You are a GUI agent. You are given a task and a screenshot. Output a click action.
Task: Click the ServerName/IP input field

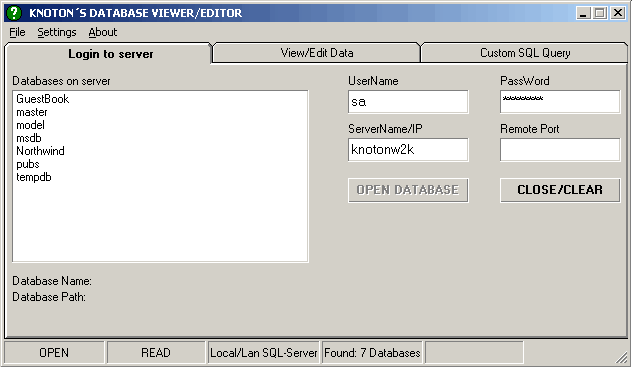click(408, 150)
